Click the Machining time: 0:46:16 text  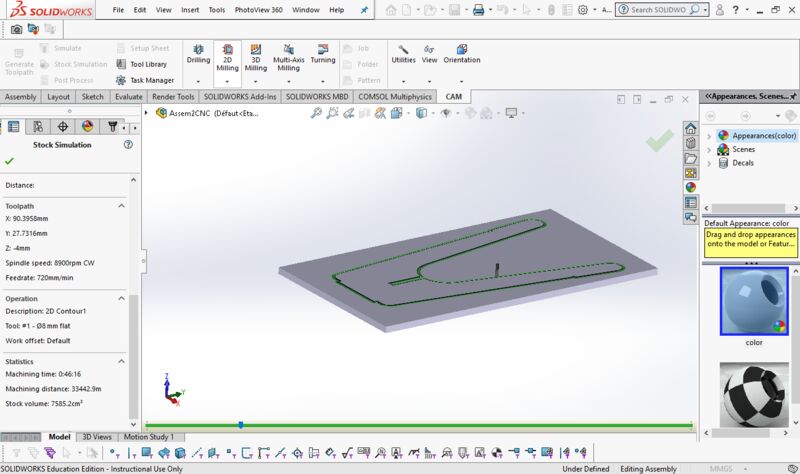pyautogui.click(x=43, y=374)
